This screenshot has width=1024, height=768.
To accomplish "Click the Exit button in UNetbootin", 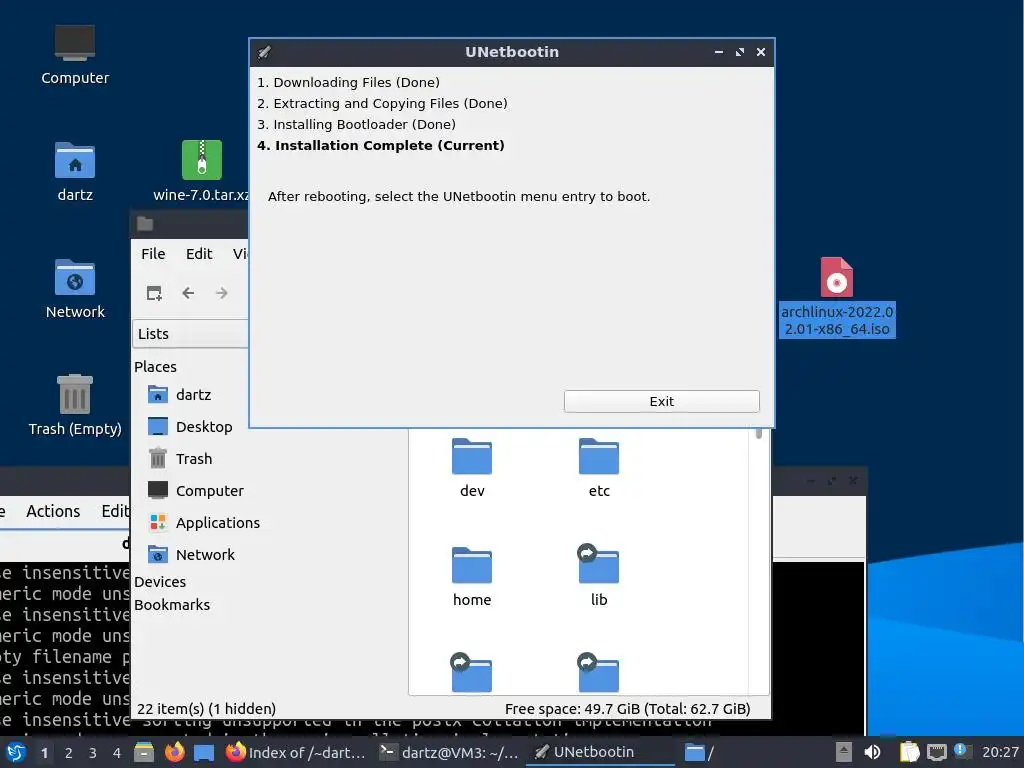I will coord(661,401).
